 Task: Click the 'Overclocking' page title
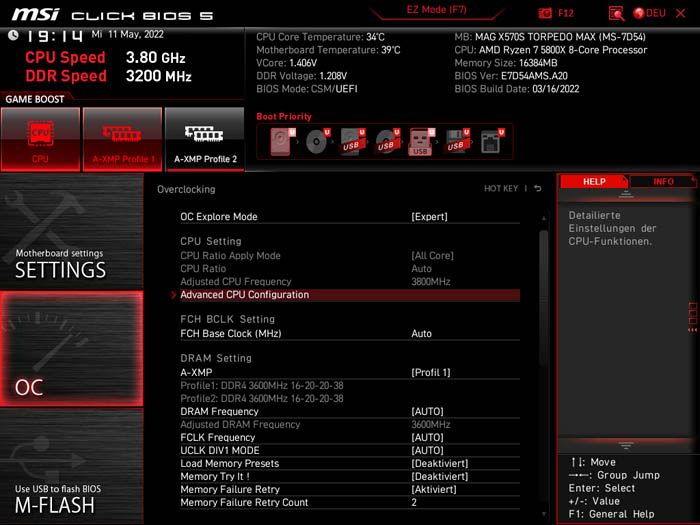pyautogui.click(x=186, y=189)
